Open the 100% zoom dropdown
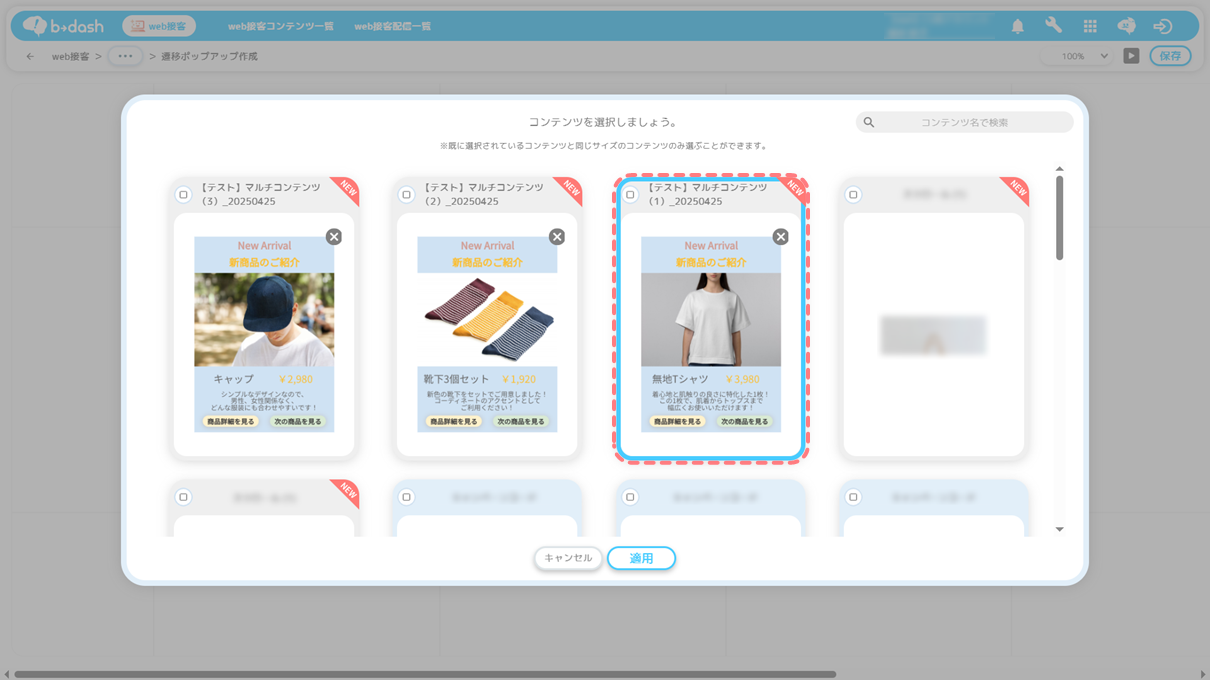 (x=1078, y=56)
